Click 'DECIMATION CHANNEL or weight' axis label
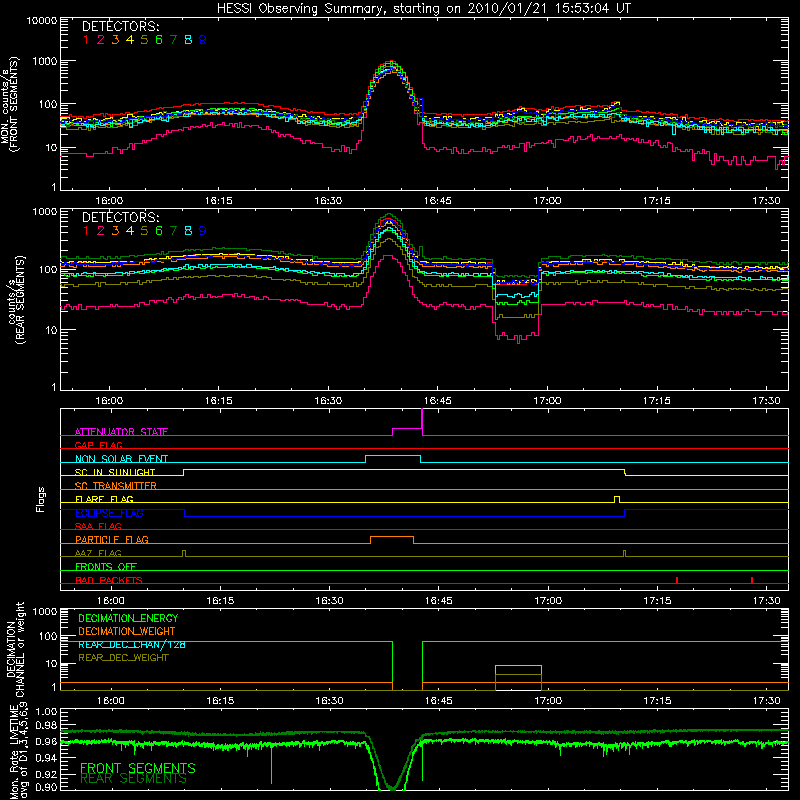800x800 pixels. tap(15, 649)
